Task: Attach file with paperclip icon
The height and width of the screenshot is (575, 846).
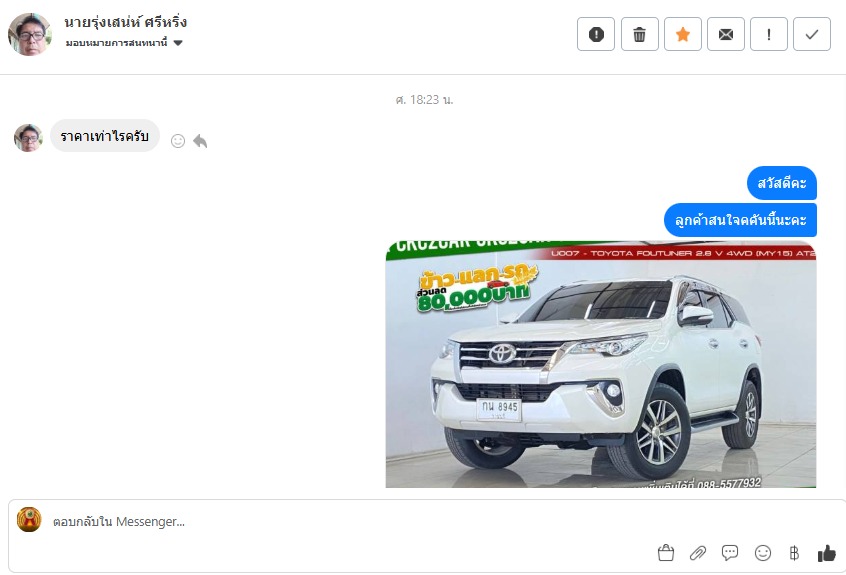Action: tap(698, 553)
